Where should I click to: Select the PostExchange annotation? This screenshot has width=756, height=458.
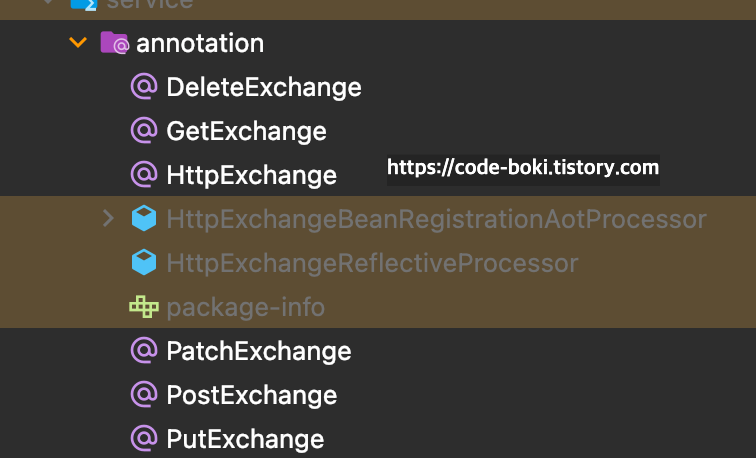251,395
